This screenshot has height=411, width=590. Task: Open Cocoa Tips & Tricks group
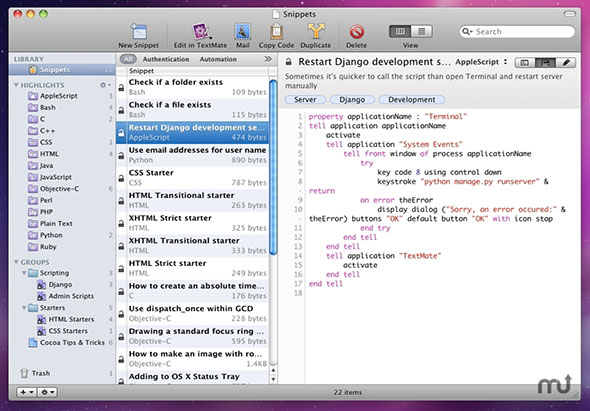tap(62, 342)
